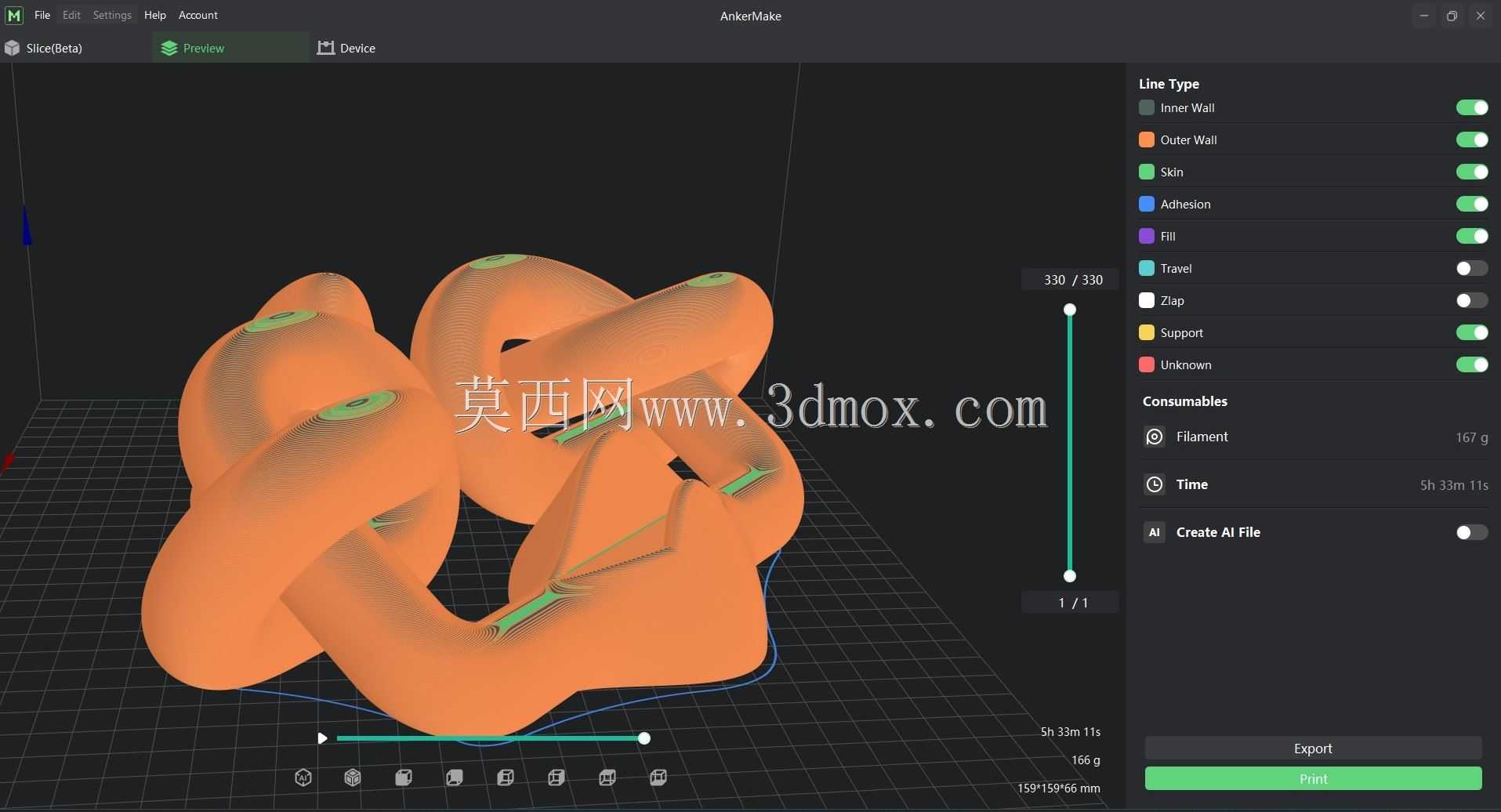Click the 159*159*66 mm dimensions readout
The width and height of the screenshot is (1501, 812).
pyautogui.click(x=1058, y=788)
